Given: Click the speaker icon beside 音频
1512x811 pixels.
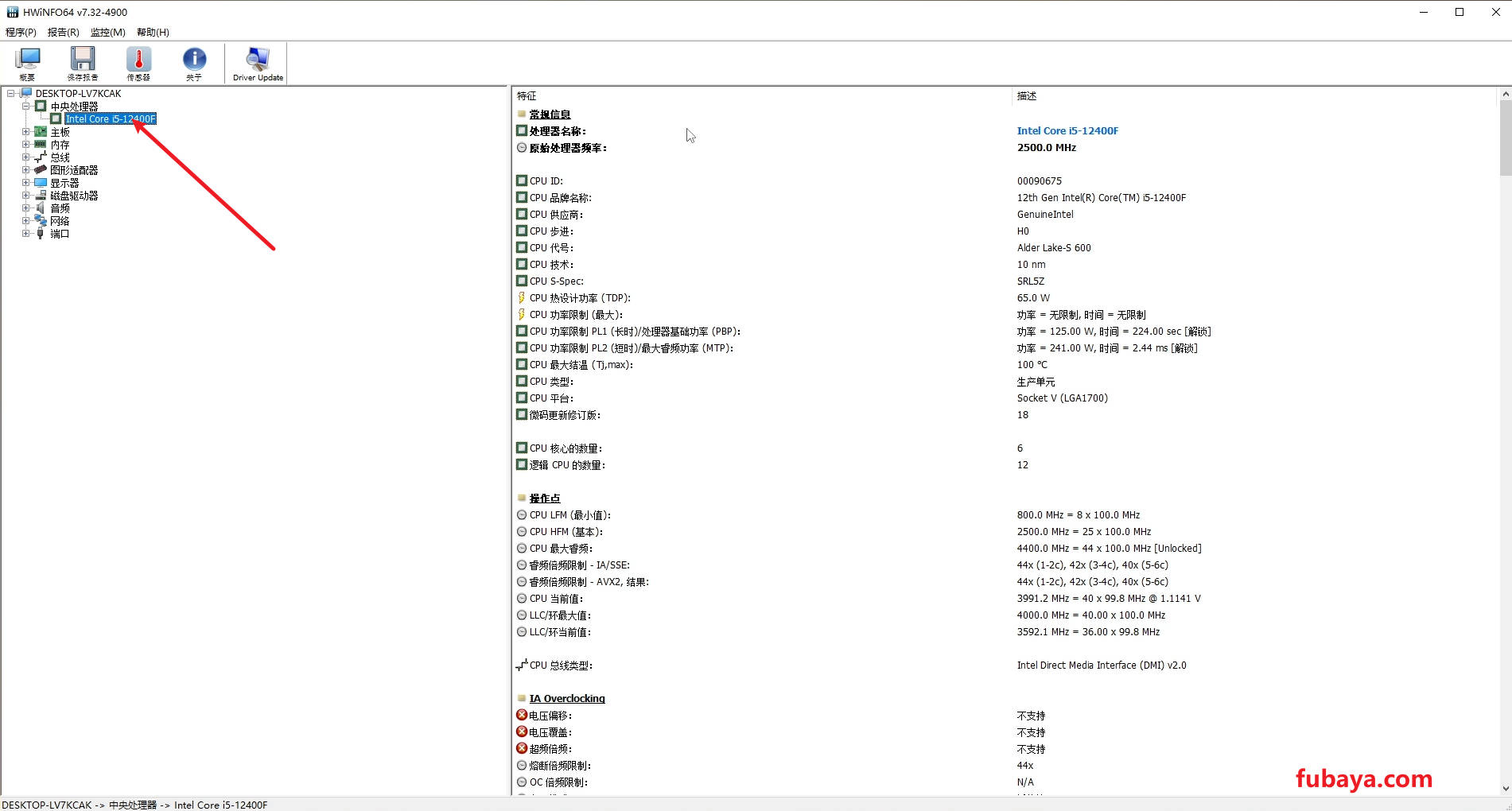Looking at the screenshot, I should pos(41,208).
